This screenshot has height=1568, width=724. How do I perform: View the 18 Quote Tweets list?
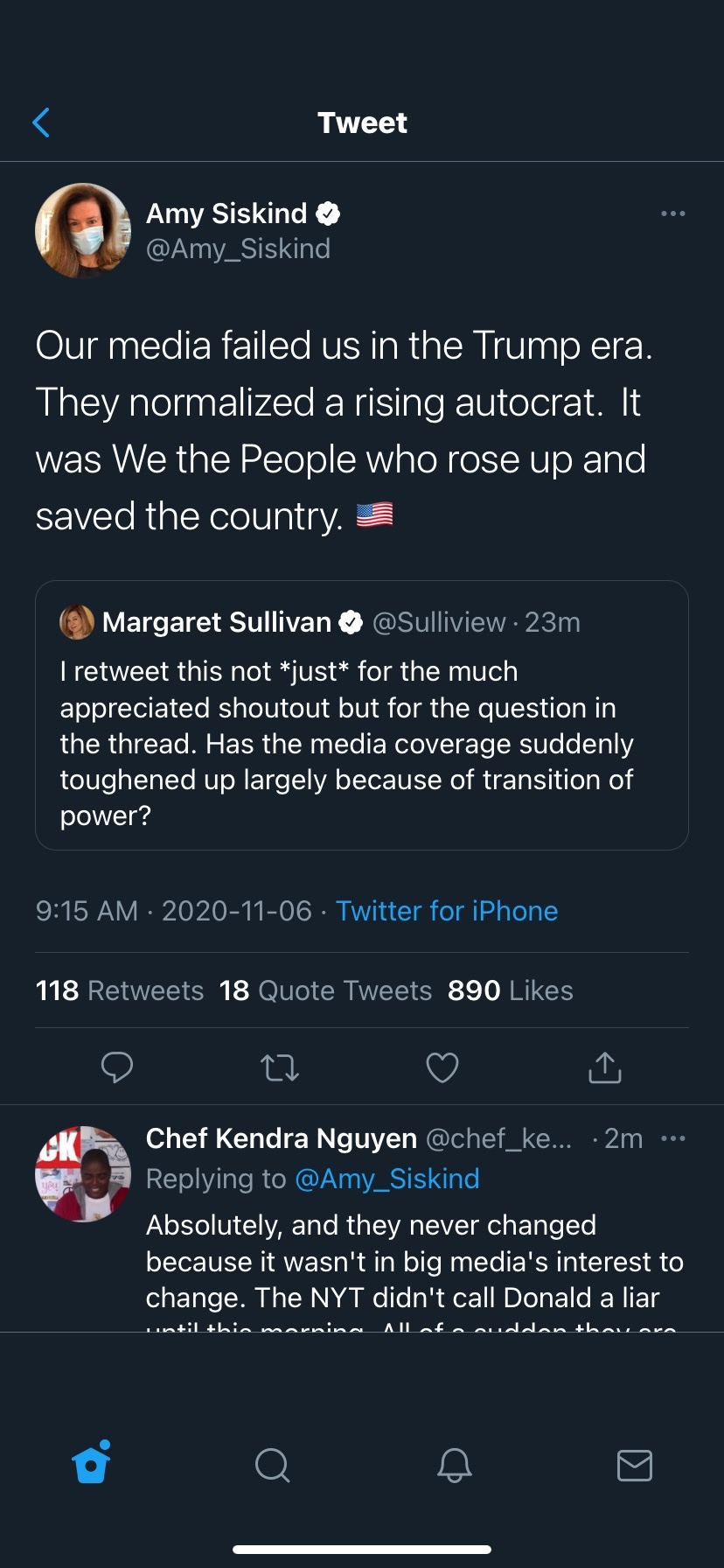click(x=325, y=990)
